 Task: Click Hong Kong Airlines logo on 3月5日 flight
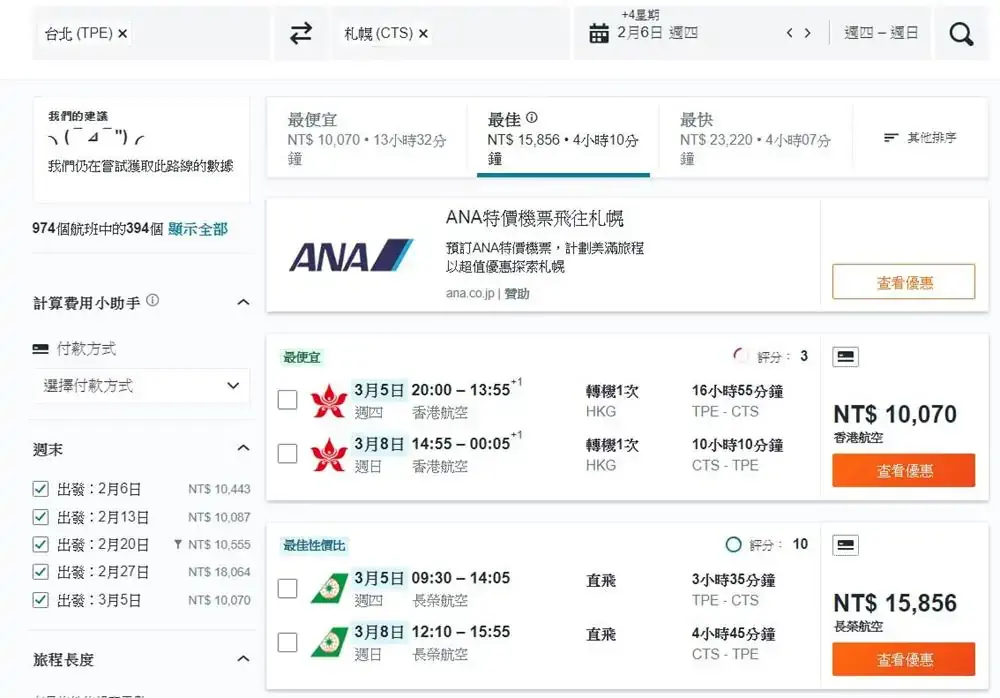pos(328,401)
